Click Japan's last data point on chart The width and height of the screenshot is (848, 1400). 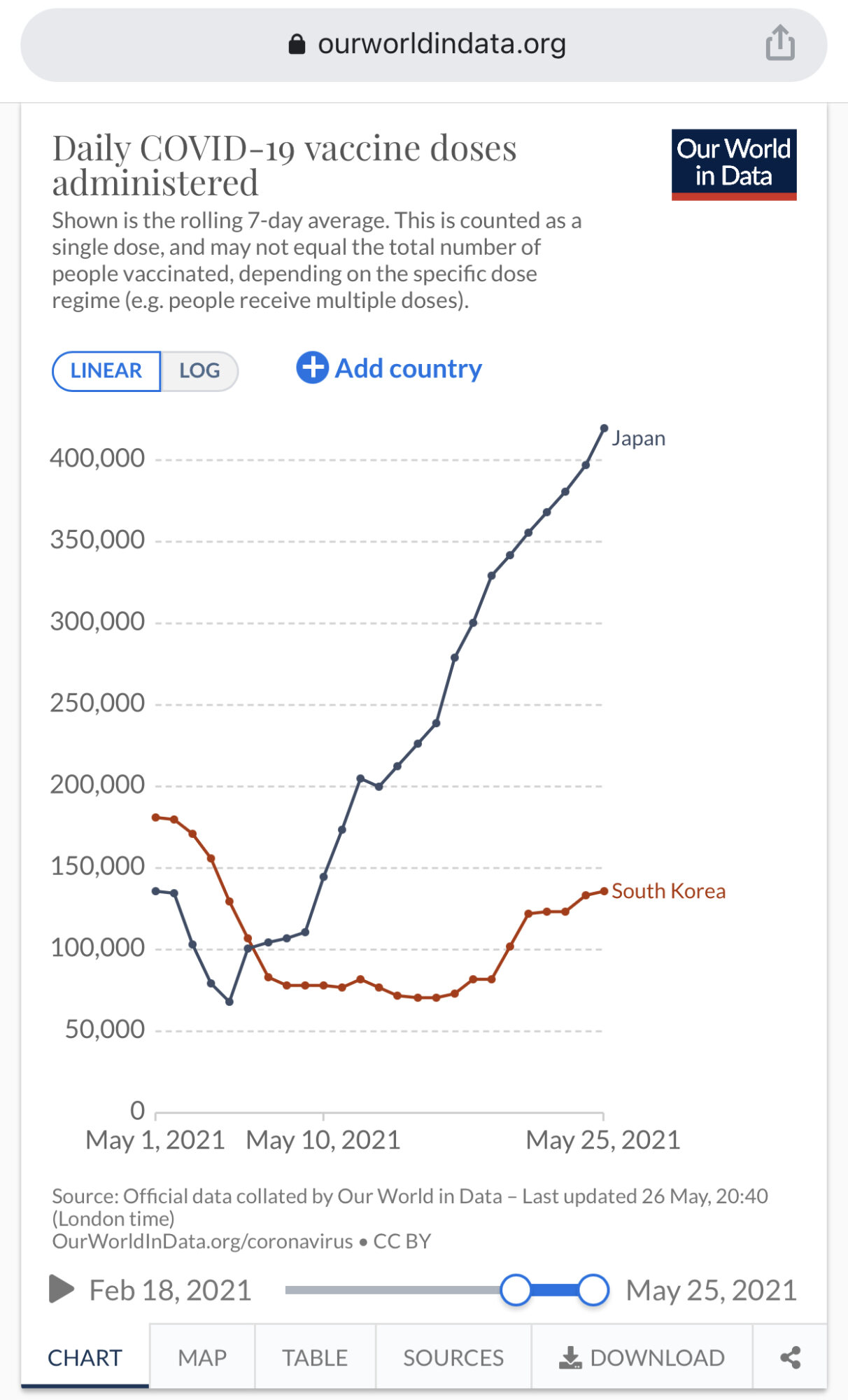[605, 428]
